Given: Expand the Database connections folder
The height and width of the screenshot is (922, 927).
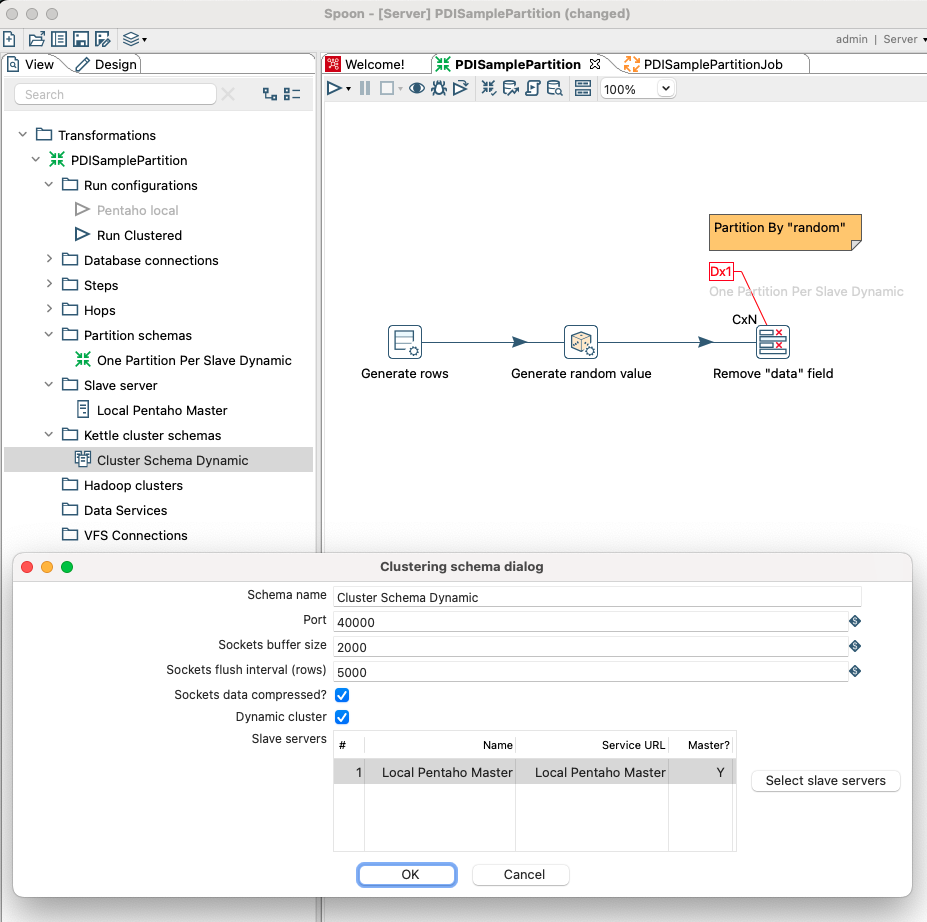Looking at the screenshot, I should click(48, 260).
